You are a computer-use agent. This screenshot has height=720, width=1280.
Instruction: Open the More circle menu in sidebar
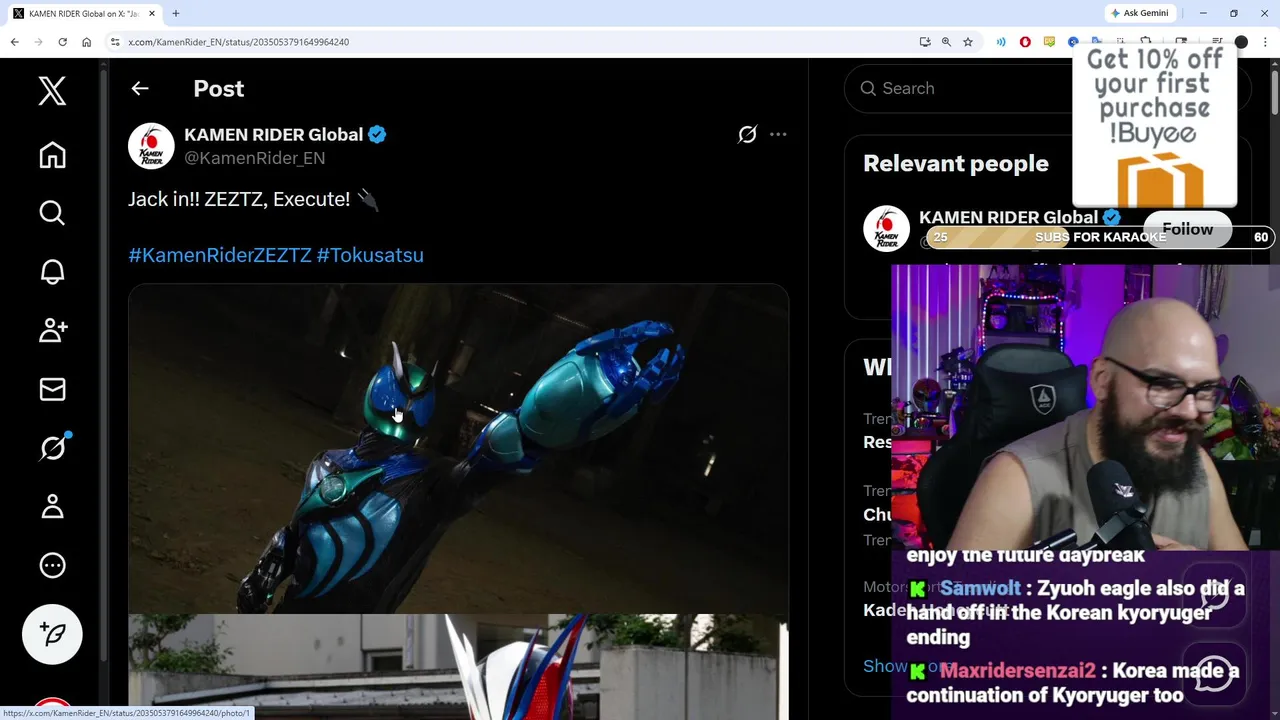coord(52,566)
